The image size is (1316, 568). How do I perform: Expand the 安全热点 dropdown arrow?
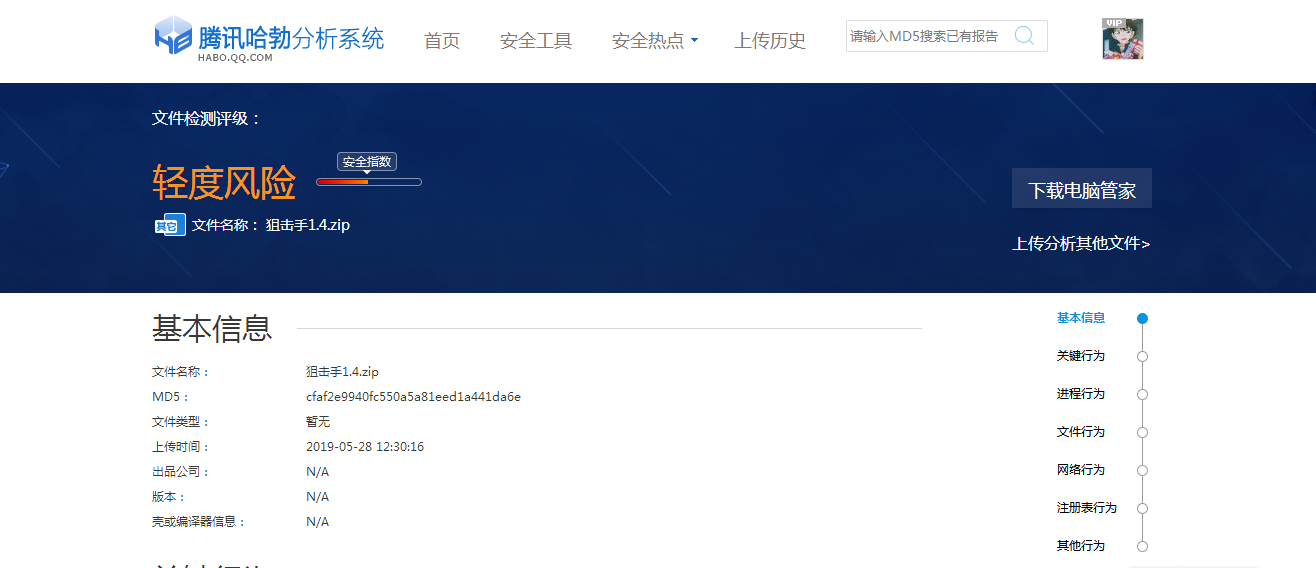(x=694, y=41)
